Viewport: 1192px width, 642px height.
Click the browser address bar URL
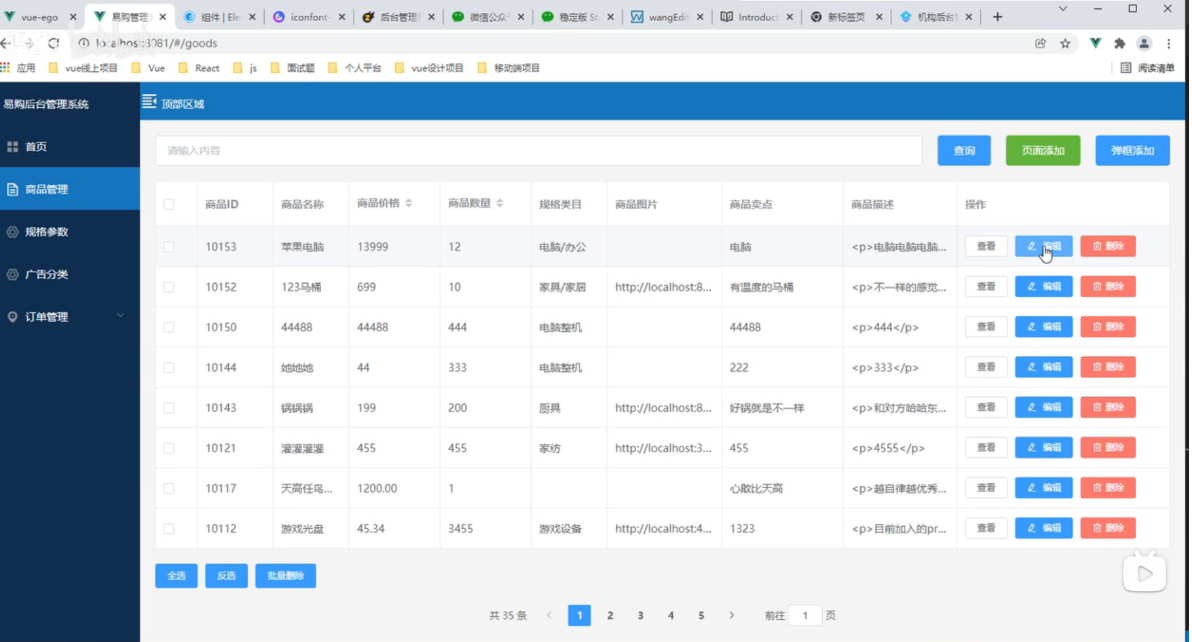point(157,43)
